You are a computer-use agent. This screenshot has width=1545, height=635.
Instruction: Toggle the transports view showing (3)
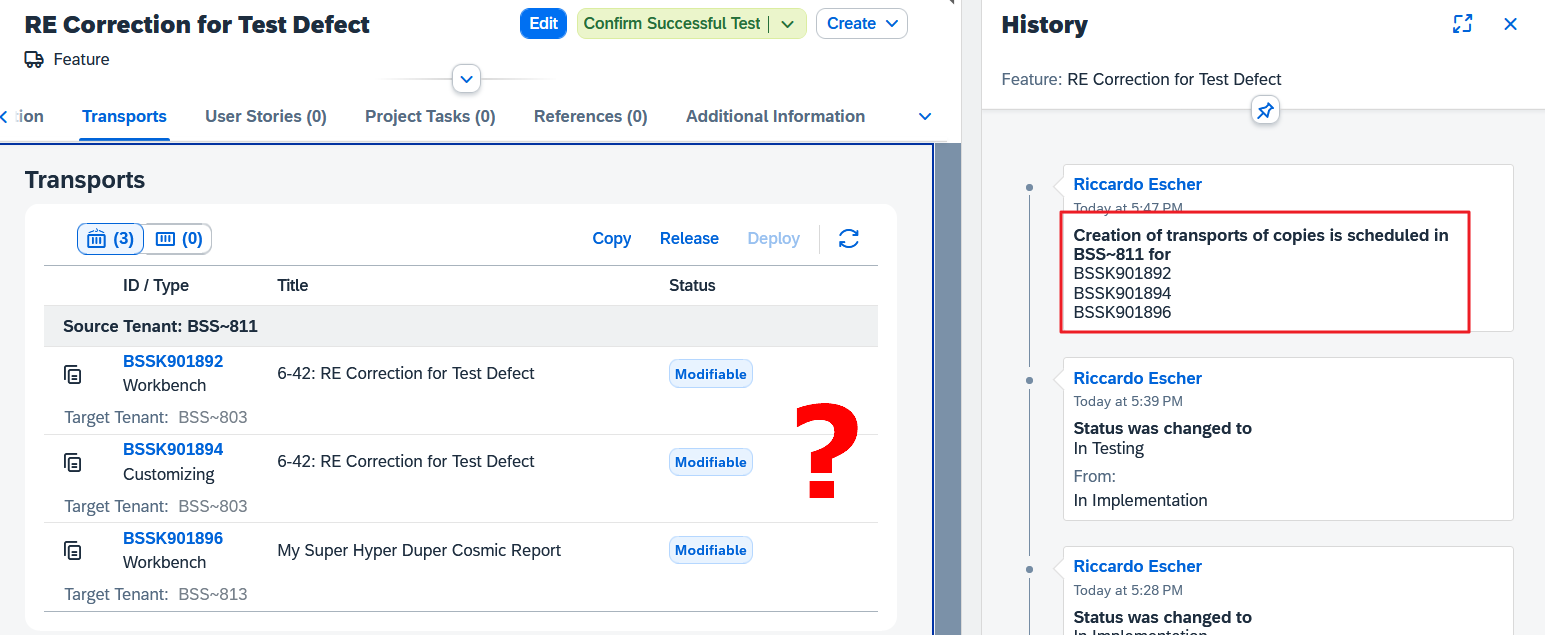pos(110,239)
